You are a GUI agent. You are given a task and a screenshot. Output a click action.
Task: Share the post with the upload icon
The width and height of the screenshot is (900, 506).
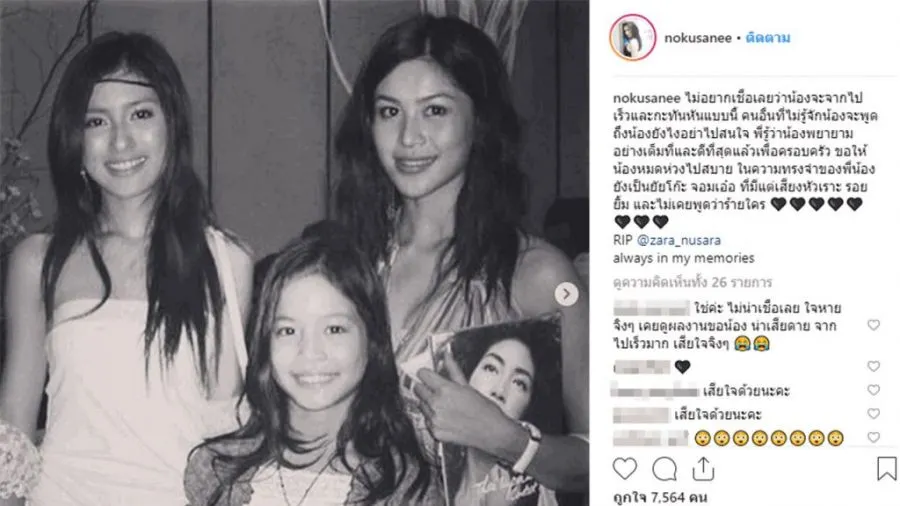pyautogui.click(x=703, y=468)
